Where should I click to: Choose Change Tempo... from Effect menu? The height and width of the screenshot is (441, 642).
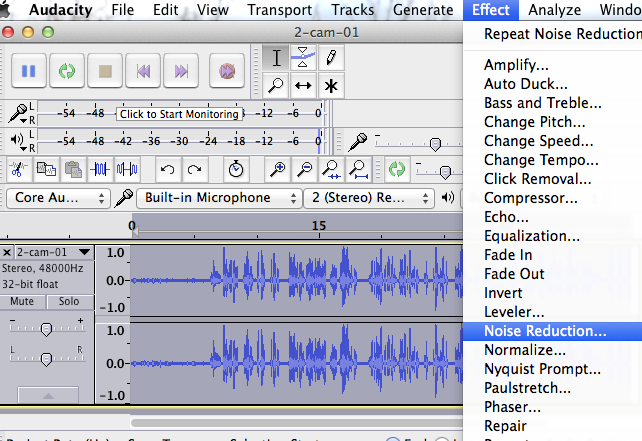(x=552, y=160)
